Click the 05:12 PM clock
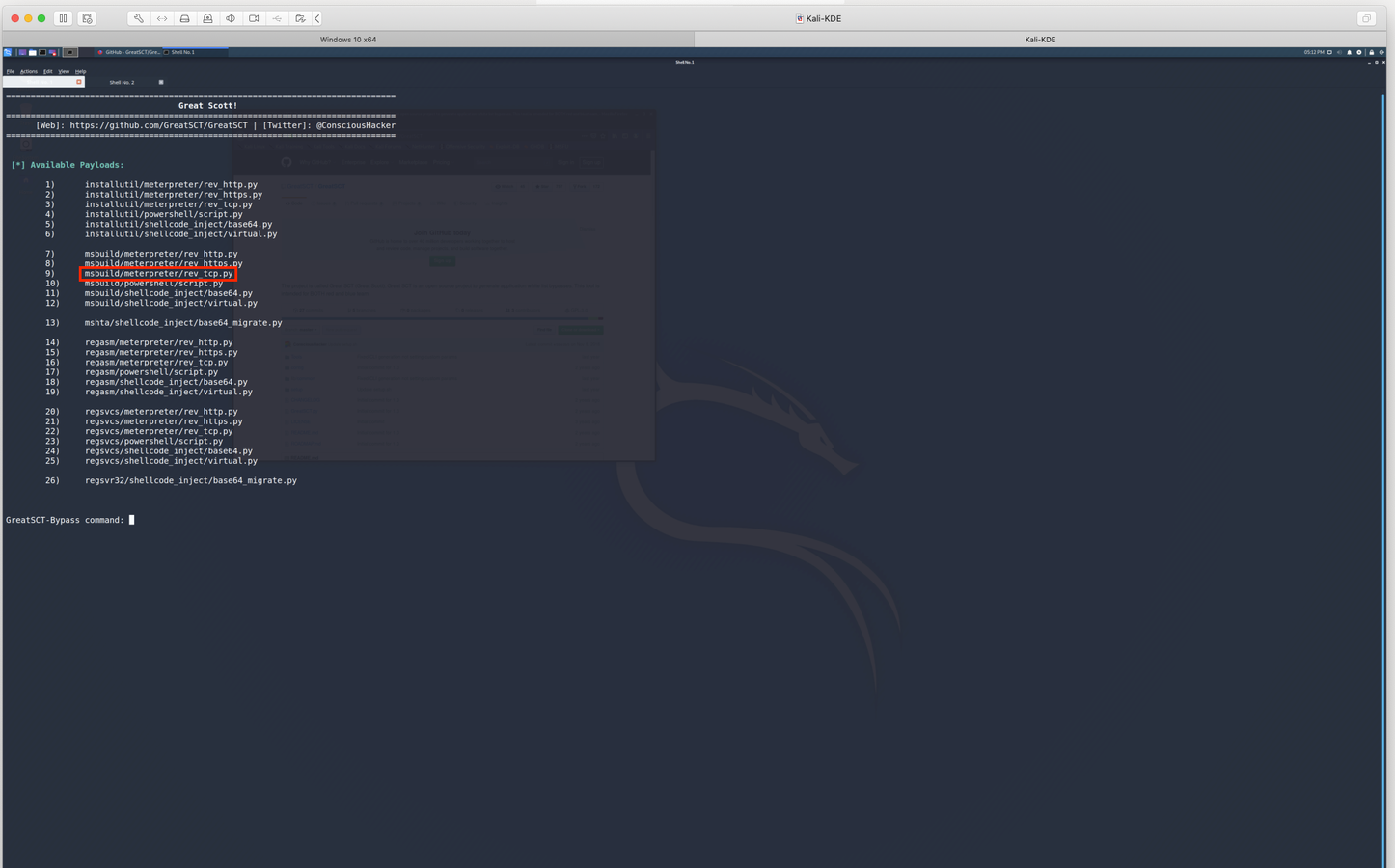 (1314, 52)
